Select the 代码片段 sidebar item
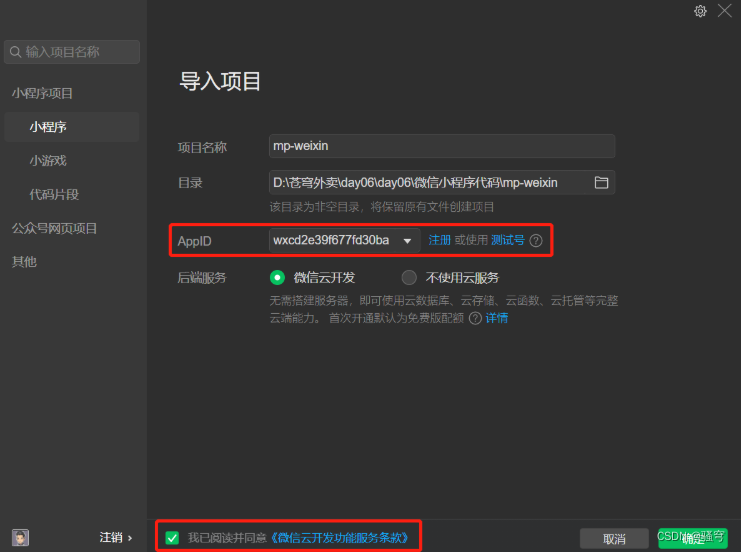 click(x=54, y=194)
